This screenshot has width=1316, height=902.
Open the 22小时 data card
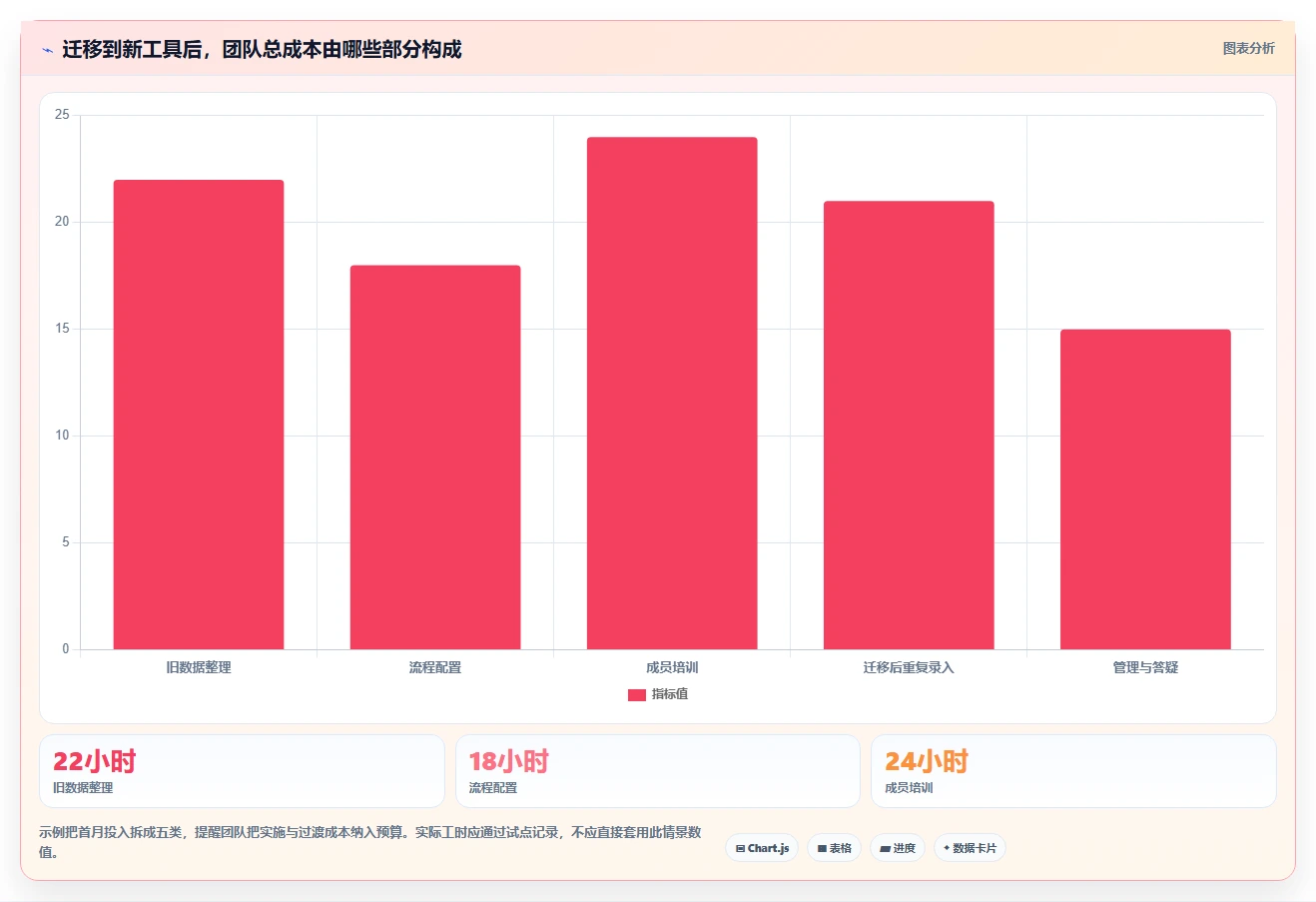click(242, 771)
